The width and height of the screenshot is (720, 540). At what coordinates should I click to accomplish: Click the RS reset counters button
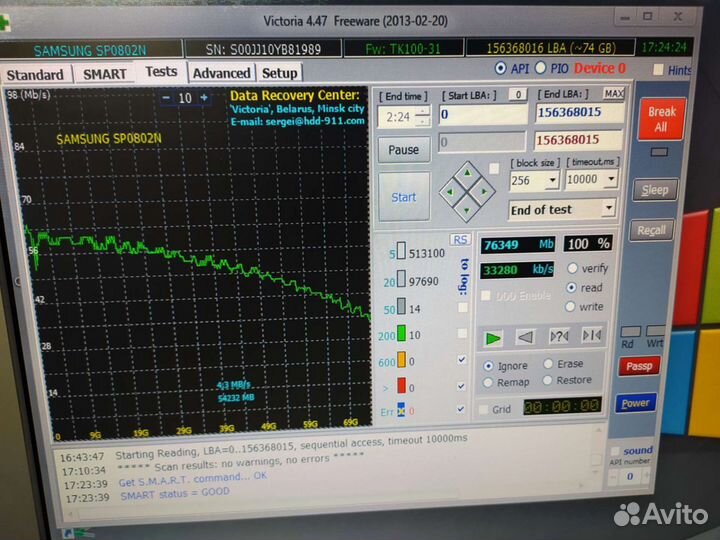pyautogui.click(x=460, y=240)
